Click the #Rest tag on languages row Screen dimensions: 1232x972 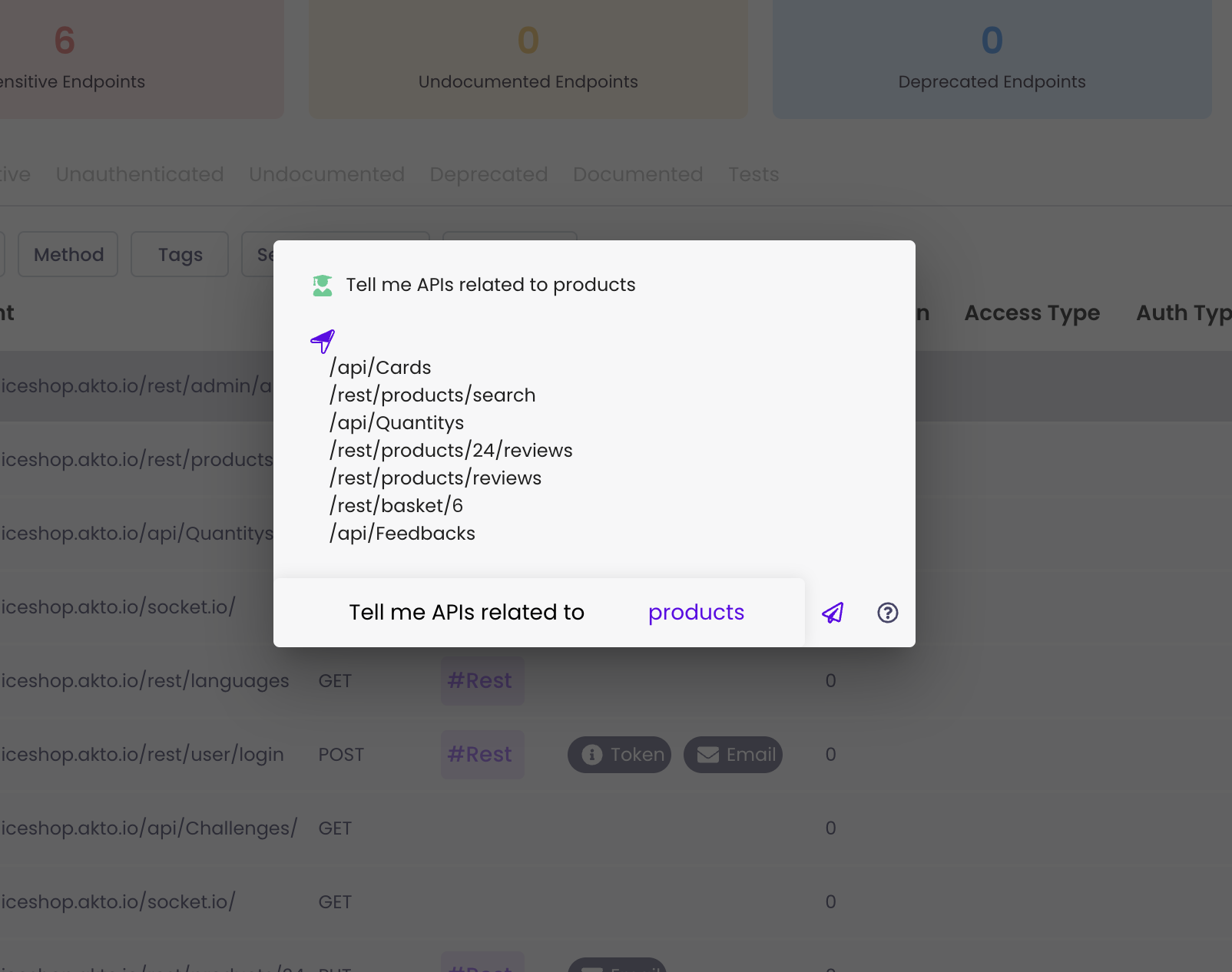482,681
